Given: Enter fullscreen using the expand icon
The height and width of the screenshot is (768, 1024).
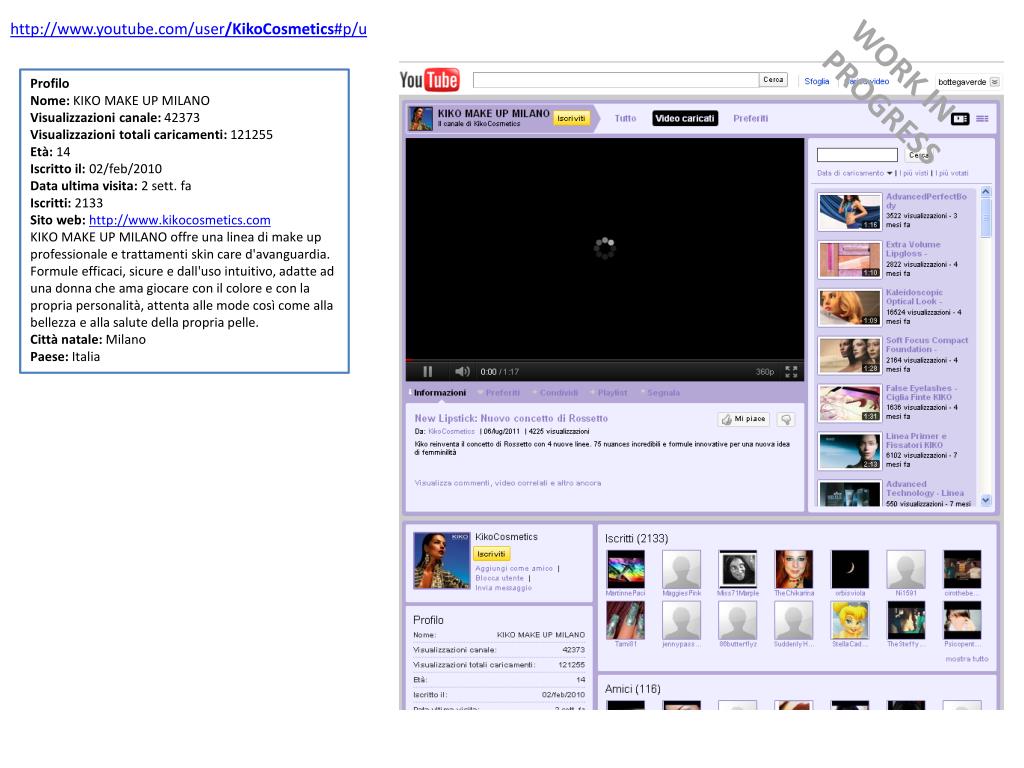Looking at the screenshot, I should click(792, 372).
